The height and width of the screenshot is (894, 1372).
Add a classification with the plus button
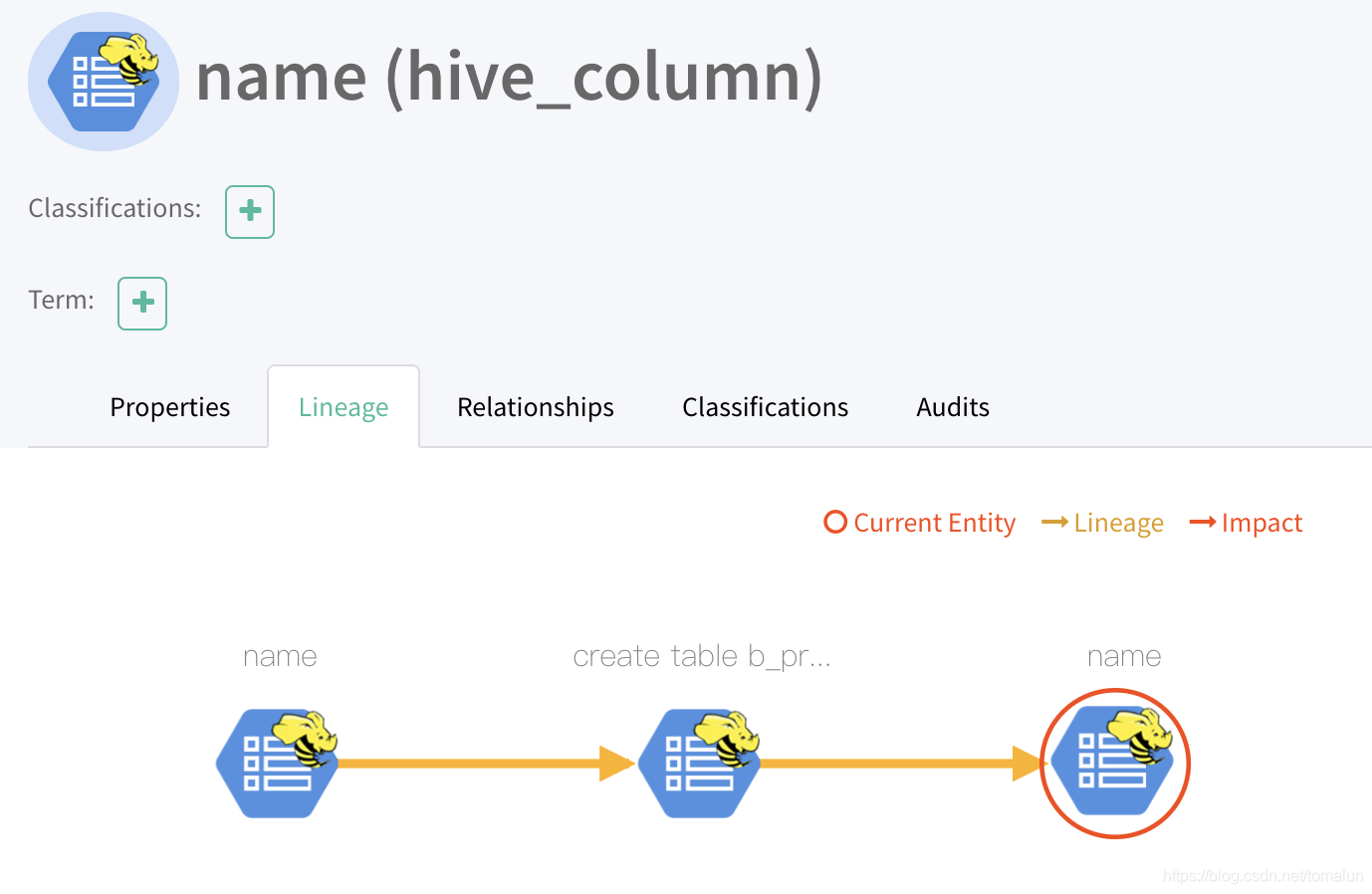pyautogui.click(x=250, y=211)
